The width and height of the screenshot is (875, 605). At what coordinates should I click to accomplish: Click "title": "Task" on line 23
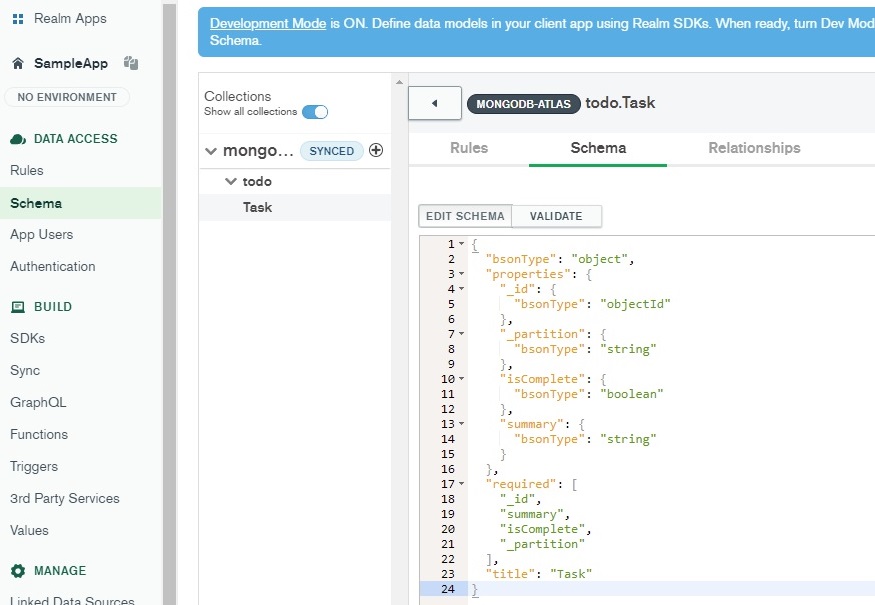[539, 574]
